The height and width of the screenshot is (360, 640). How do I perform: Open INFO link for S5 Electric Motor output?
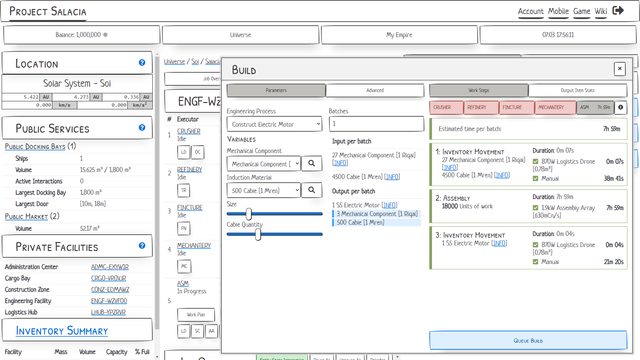pos(390,205)
